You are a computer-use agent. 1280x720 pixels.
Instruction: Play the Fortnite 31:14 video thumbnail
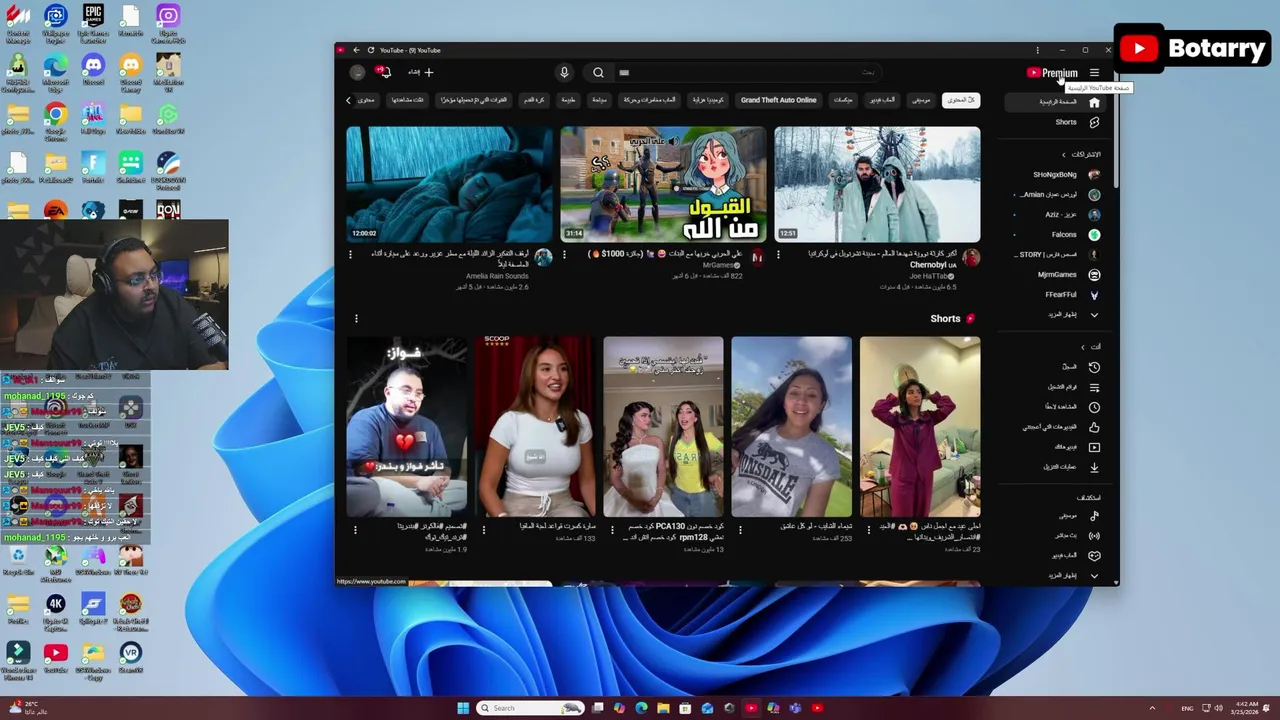pos(663,184)
